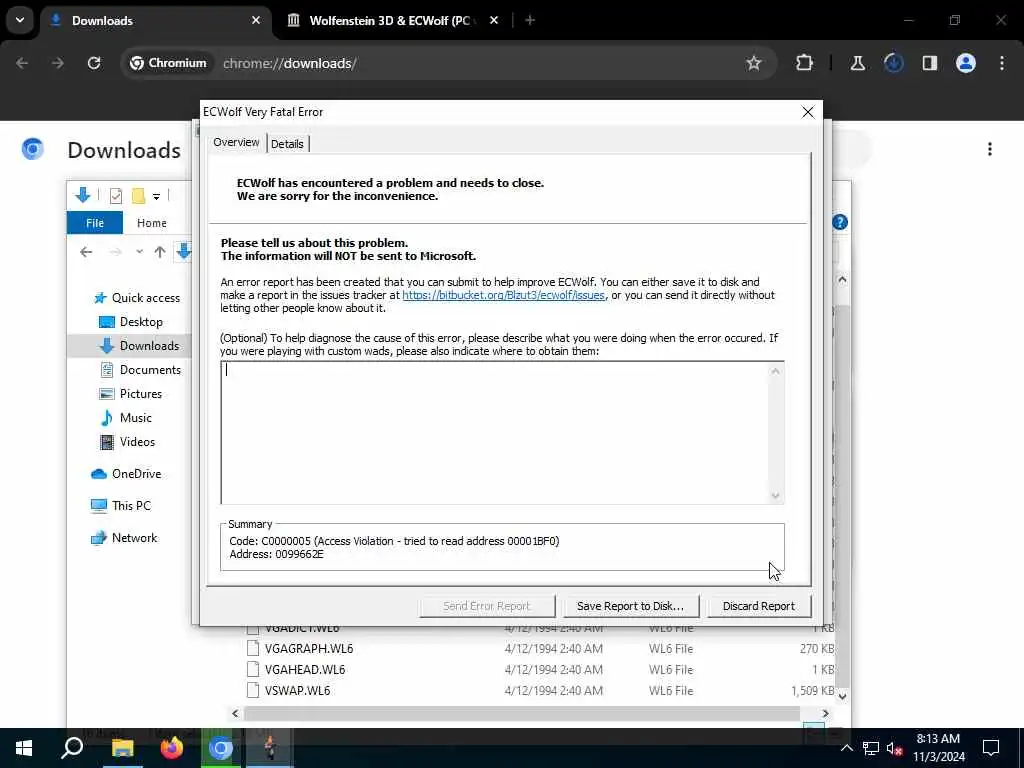
Task: Click Explorer horizontal scrollbar left arrow
Action: point(236,714)
